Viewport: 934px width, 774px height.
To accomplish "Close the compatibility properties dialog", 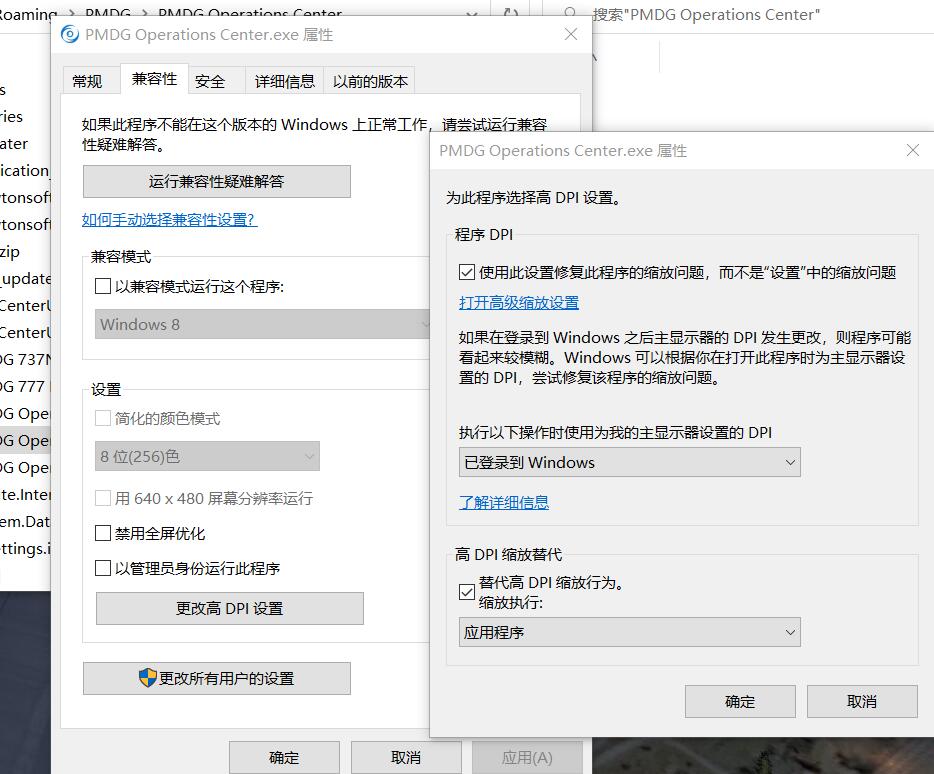I will 571,35.
